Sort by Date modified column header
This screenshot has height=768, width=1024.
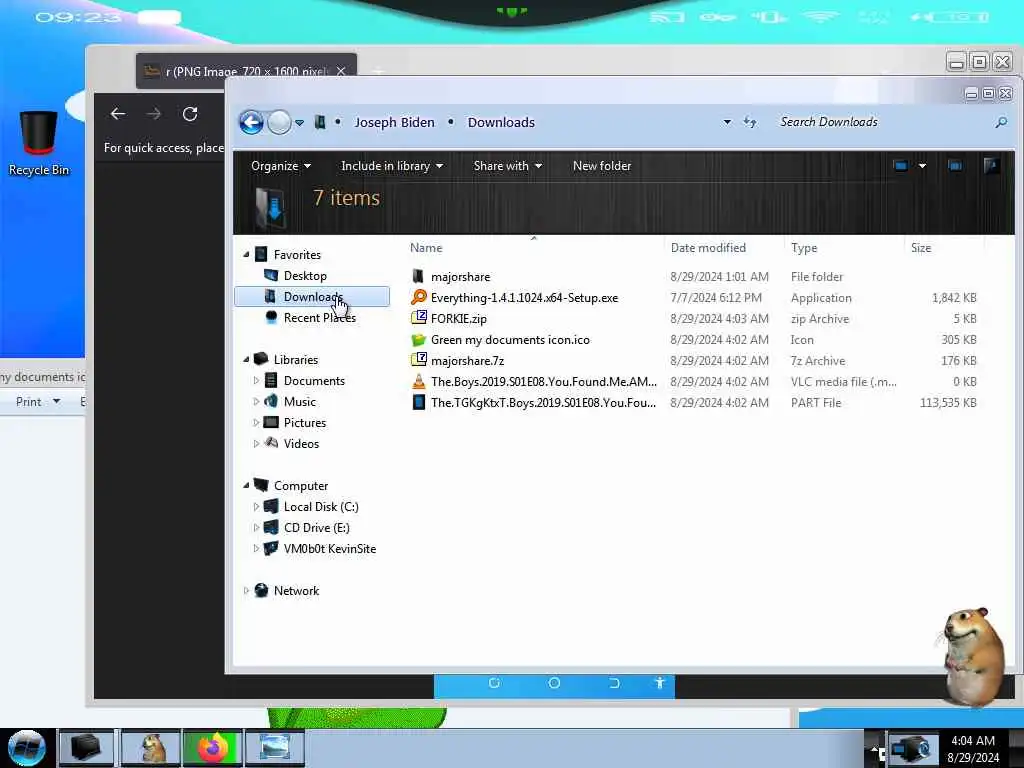(708, 248)
